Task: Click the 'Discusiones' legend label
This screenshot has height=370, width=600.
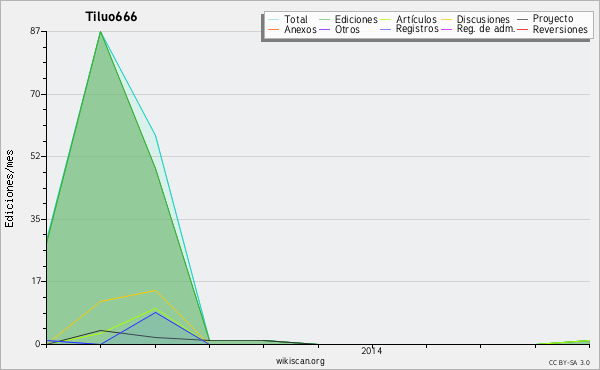Action: 483,20
